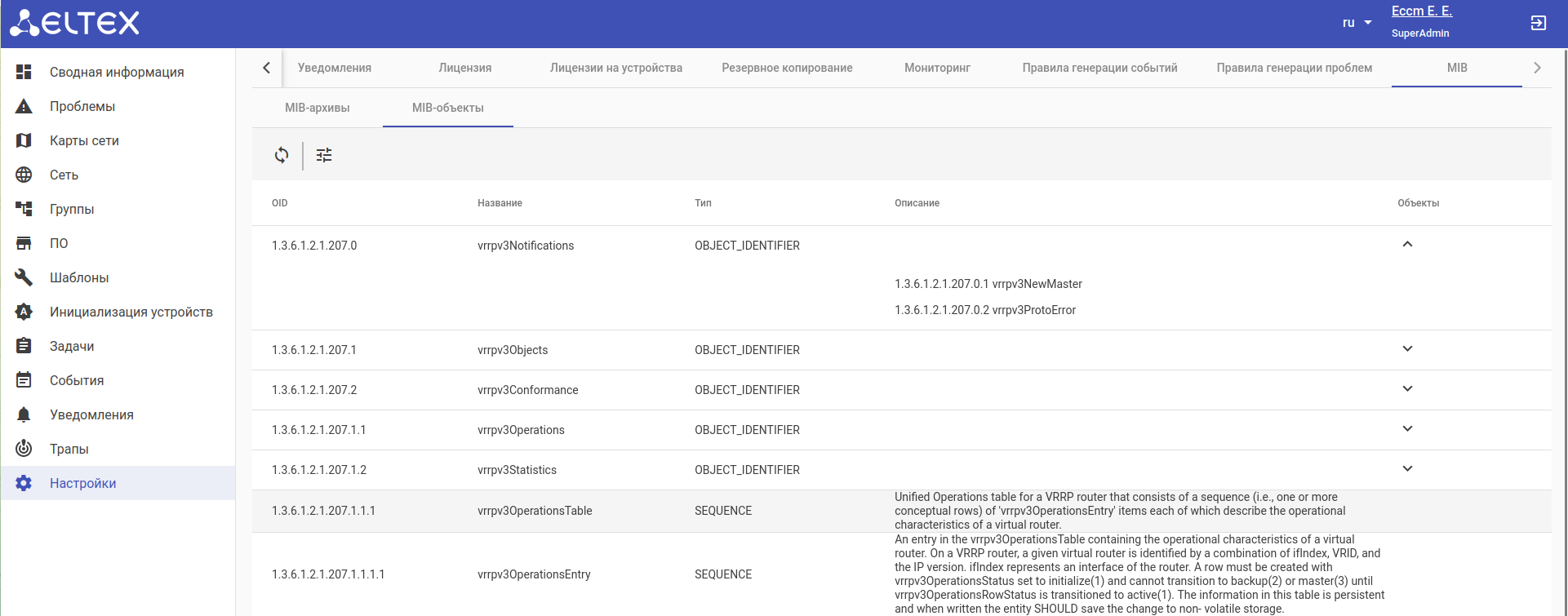Switch to the Мониторинг tab
Screen dimensions: 1568x616
(937, 68)
